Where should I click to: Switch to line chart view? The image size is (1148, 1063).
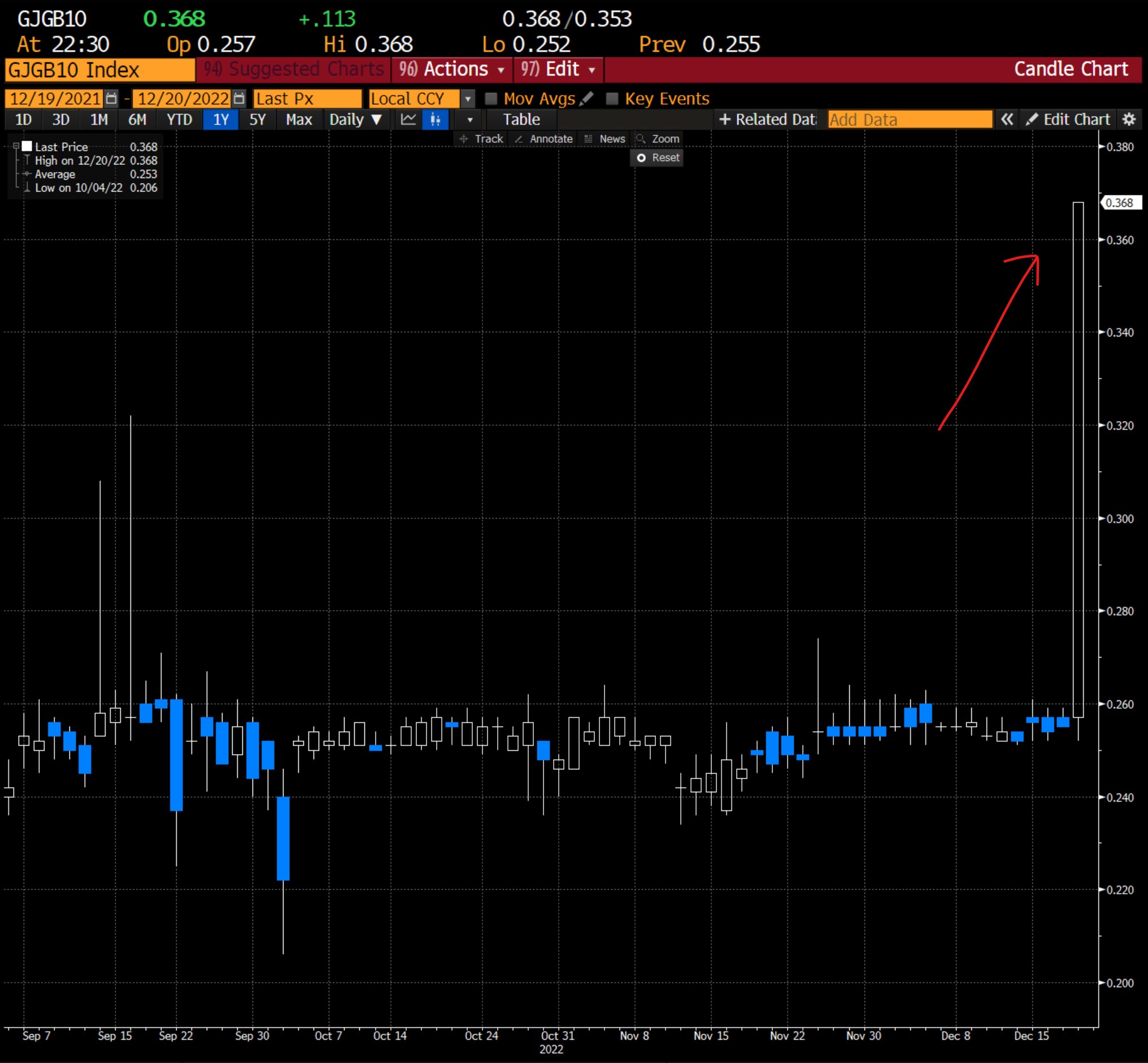pos(408,120)
